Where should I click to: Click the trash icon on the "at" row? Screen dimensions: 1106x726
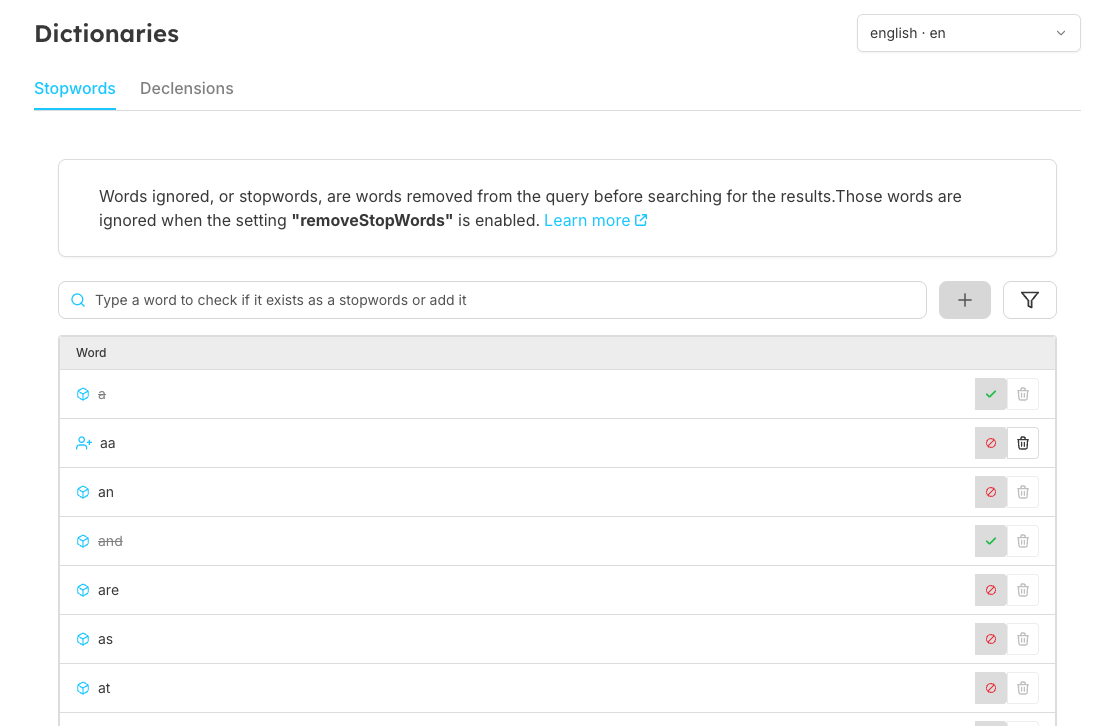click(x=1022, y=688)
